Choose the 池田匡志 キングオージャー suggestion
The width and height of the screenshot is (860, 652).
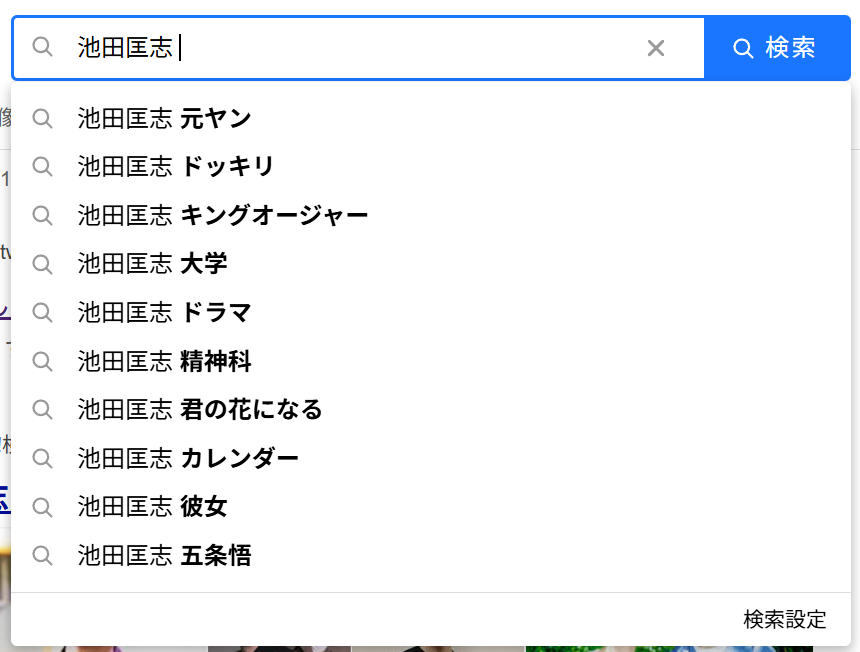point(431,215)
